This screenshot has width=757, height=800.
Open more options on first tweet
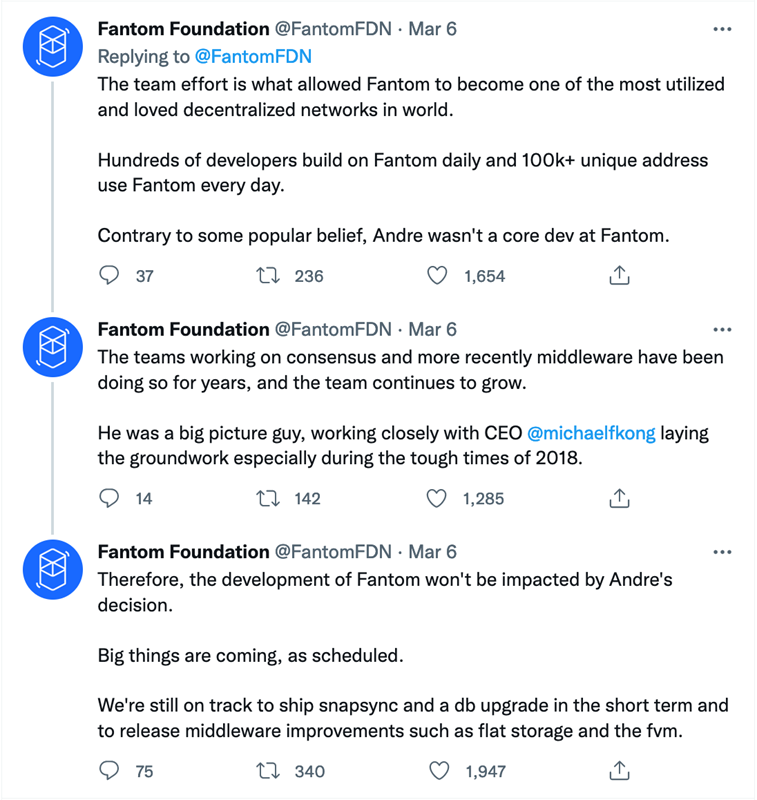(722, 29)
